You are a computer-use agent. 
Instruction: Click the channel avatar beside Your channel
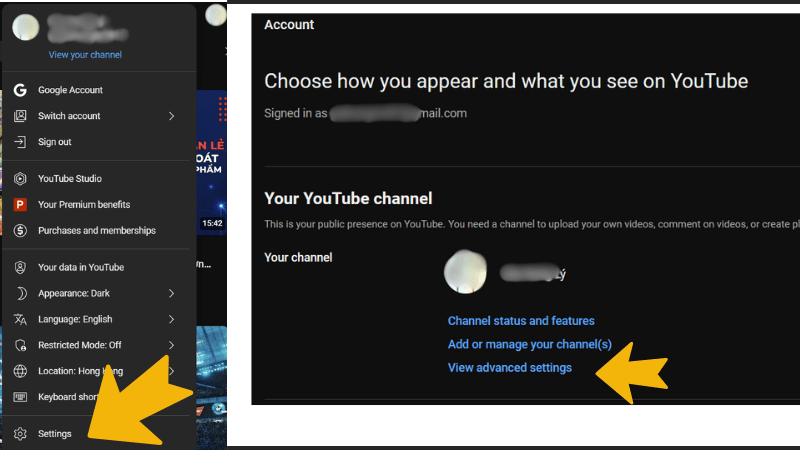(465, 271)
